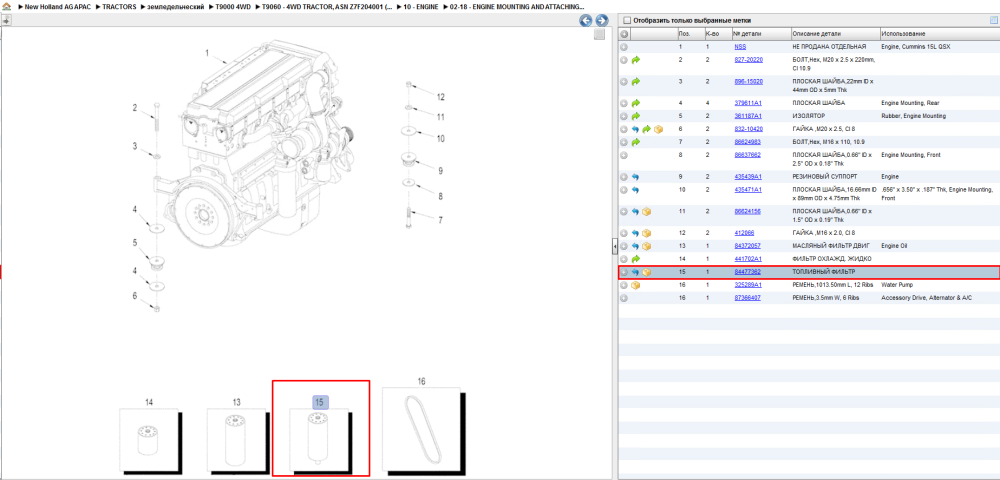This screenshot has width=1000, height=480.
Task: Open the table columns settings icon
Action: point(993,20)
